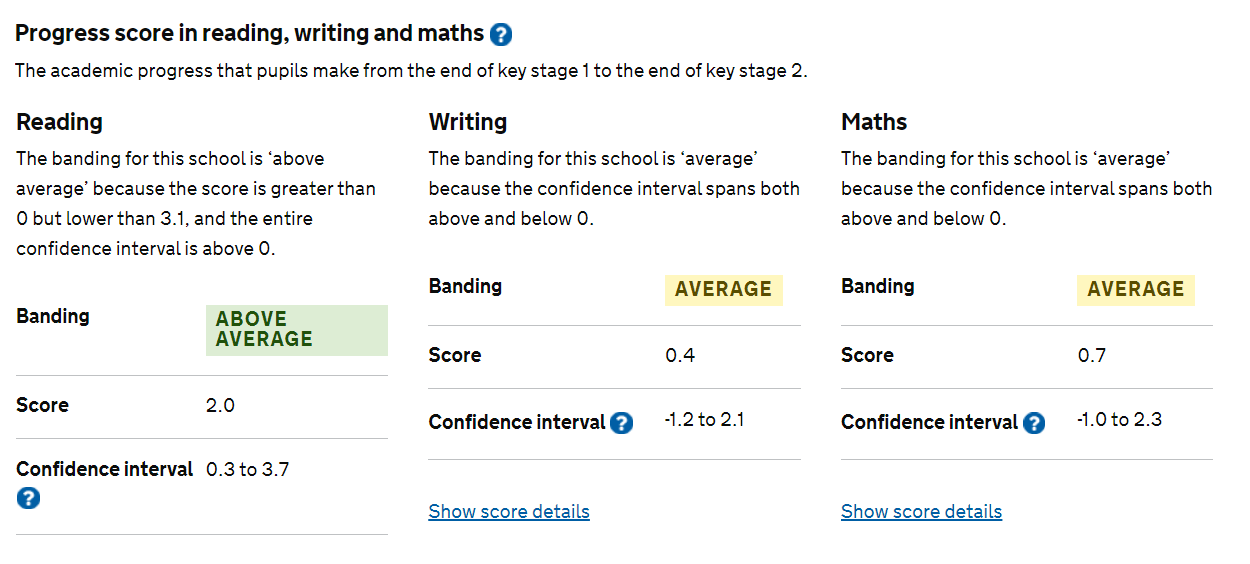1250x564 pixels.
Task: Click Maths interval -1.0 to 2.3
Action: click(x=1120, y=419)
